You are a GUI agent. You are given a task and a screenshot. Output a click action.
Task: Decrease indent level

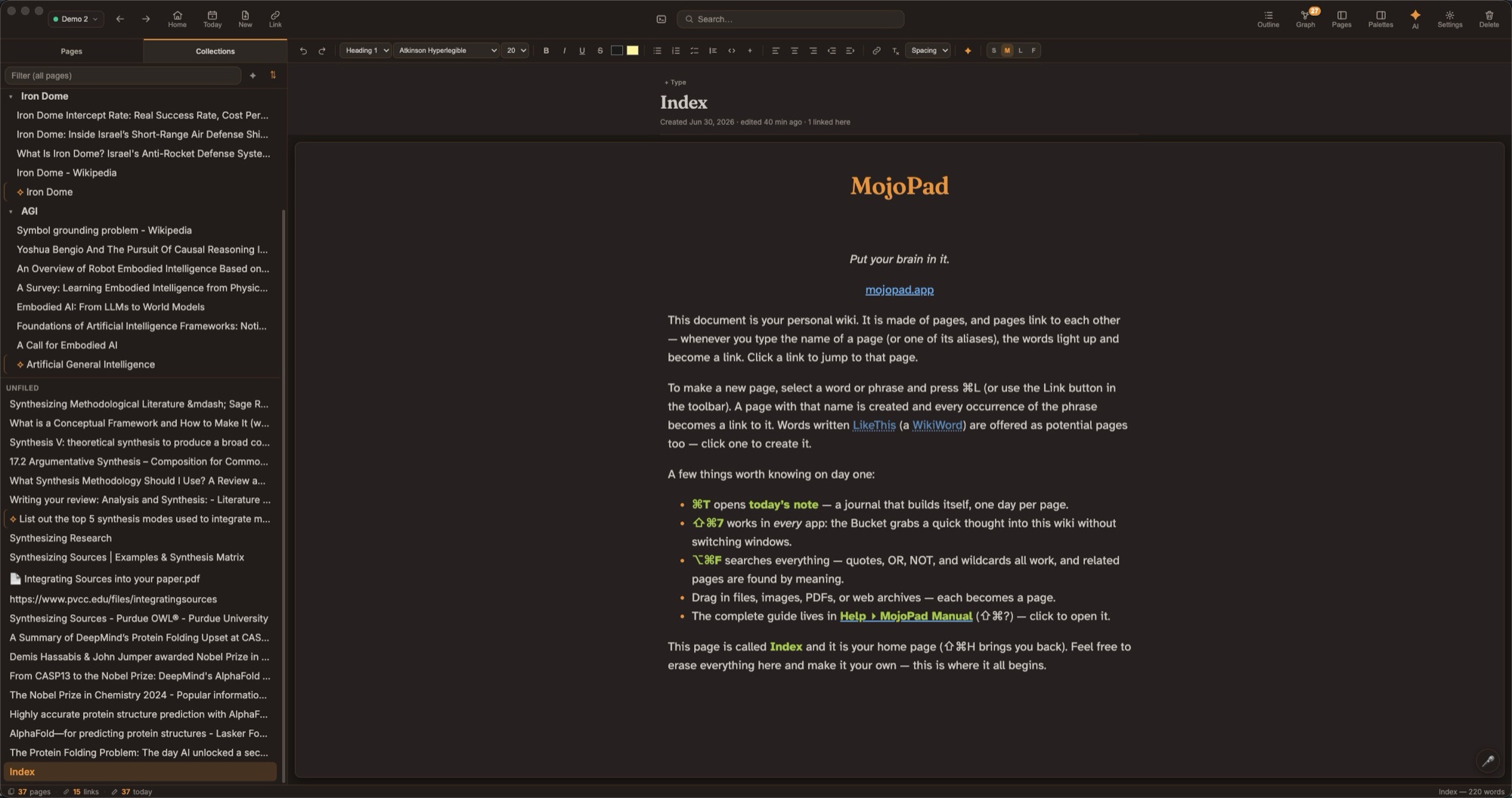(832, 51)
